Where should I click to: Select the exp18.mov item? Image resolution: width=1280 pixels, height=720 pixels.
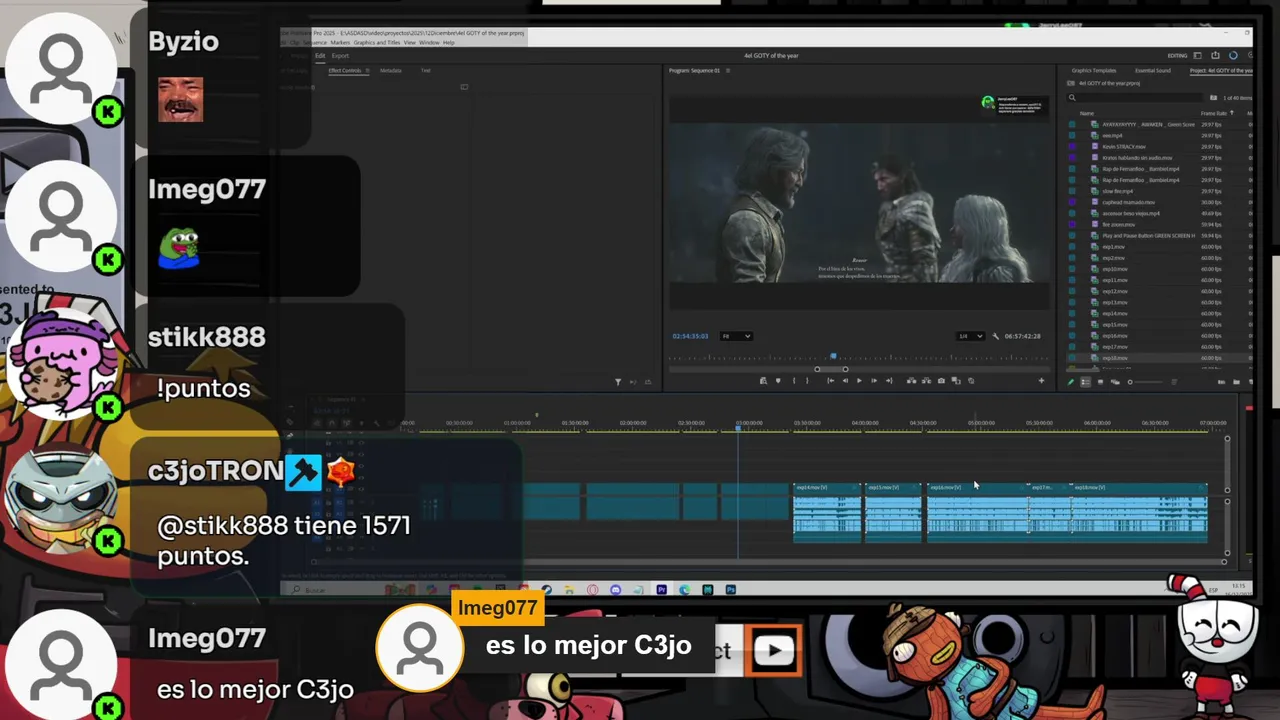coord(1115,358)
